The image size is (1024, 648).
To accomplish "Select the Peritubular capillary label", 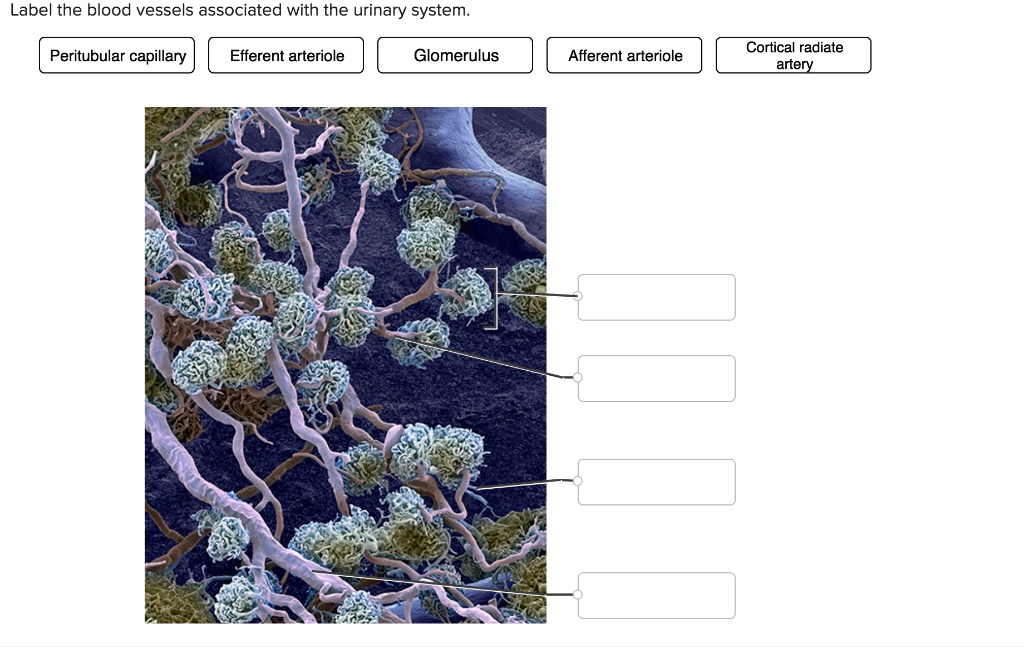I will 116,56.
